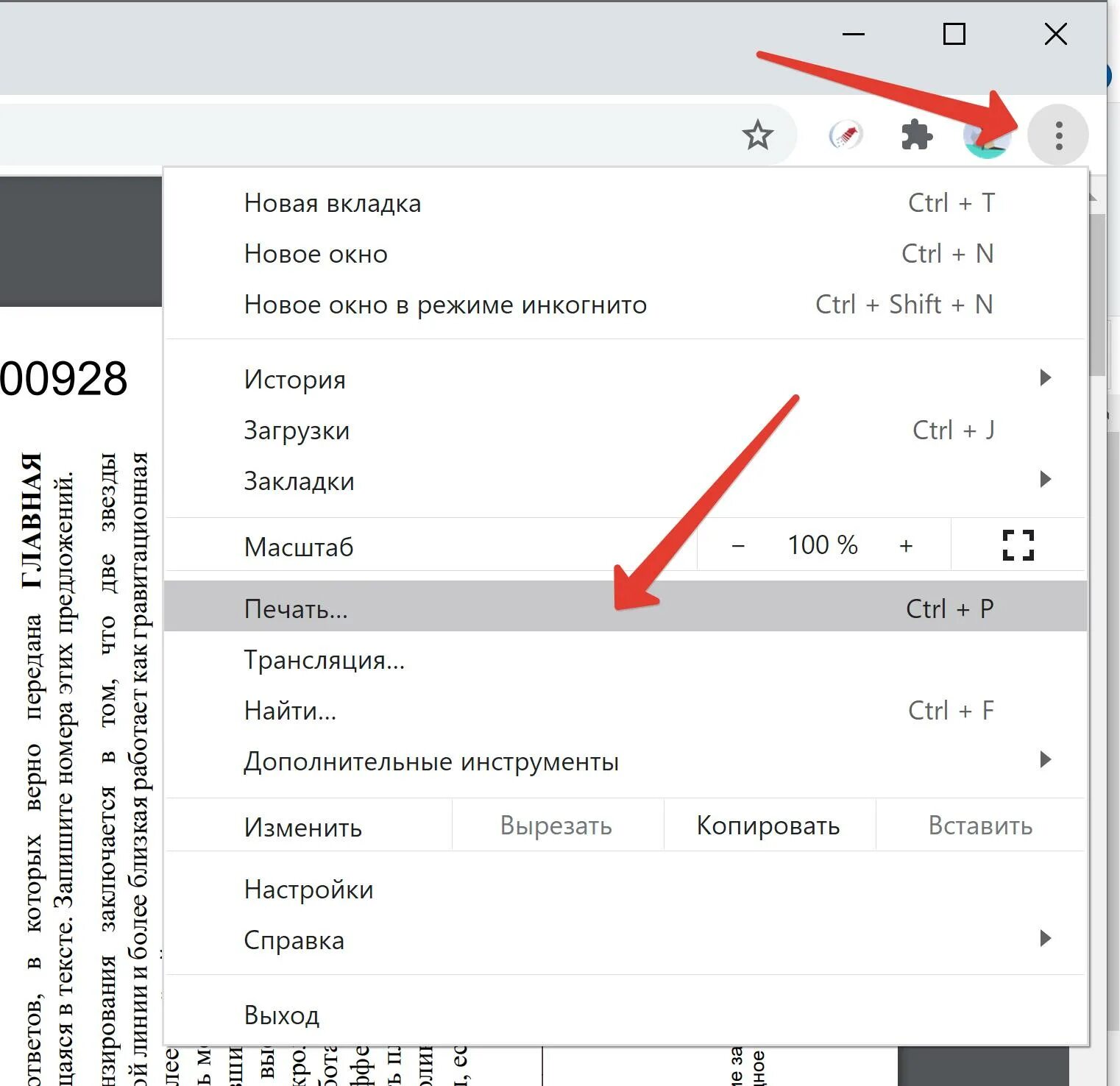Click the red pen extension icon
The height and width of the screenshot is (1086, 1120).
(846, 135)
